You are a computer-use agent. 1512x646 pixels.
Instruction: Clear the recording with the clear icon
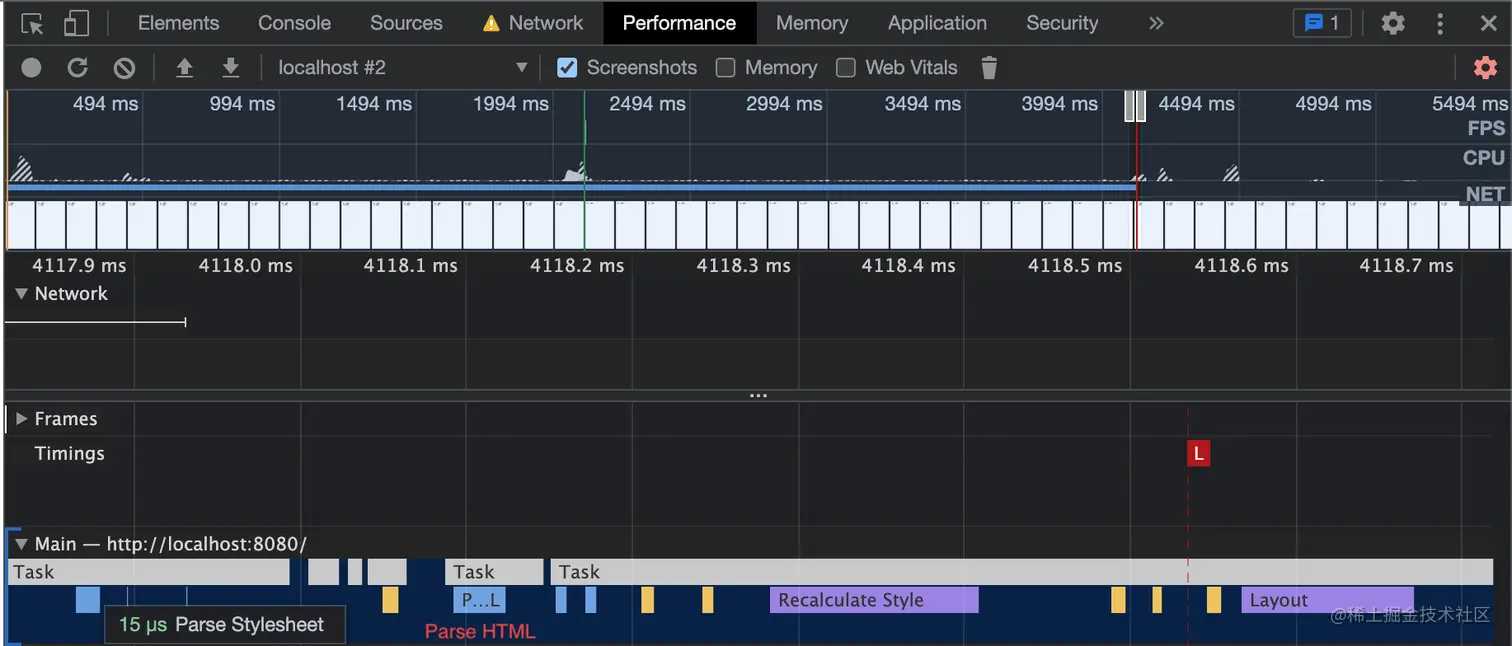(124, 68)
